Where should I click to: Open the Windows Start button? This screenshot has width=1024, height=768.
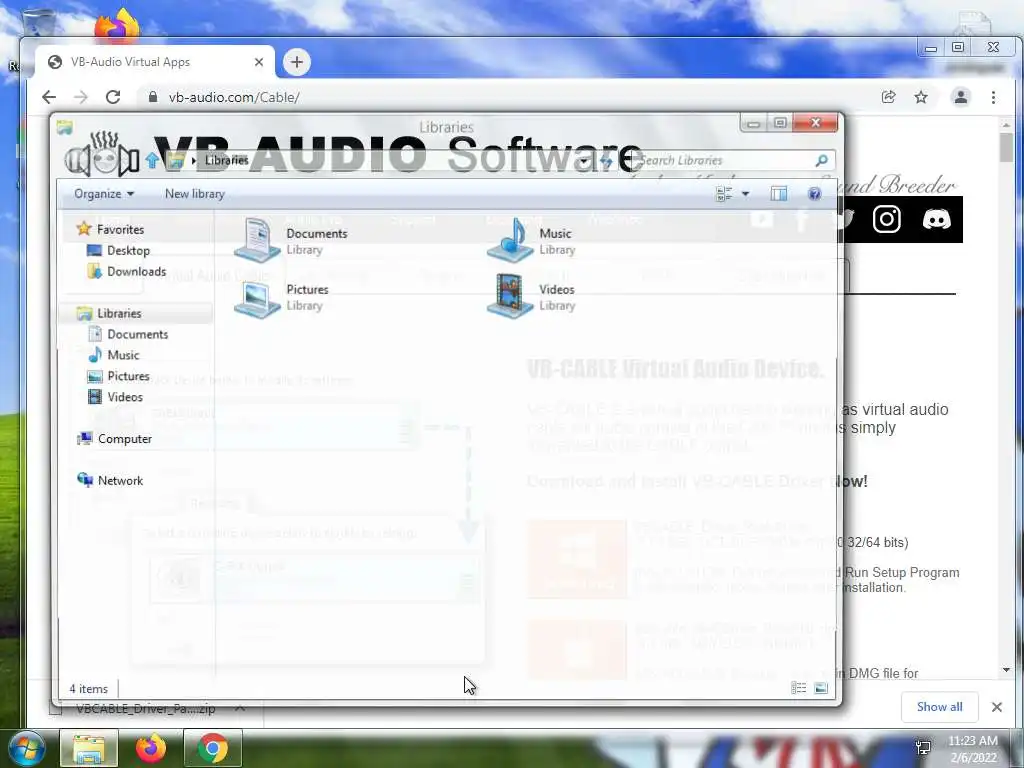(x=27, y=748)
